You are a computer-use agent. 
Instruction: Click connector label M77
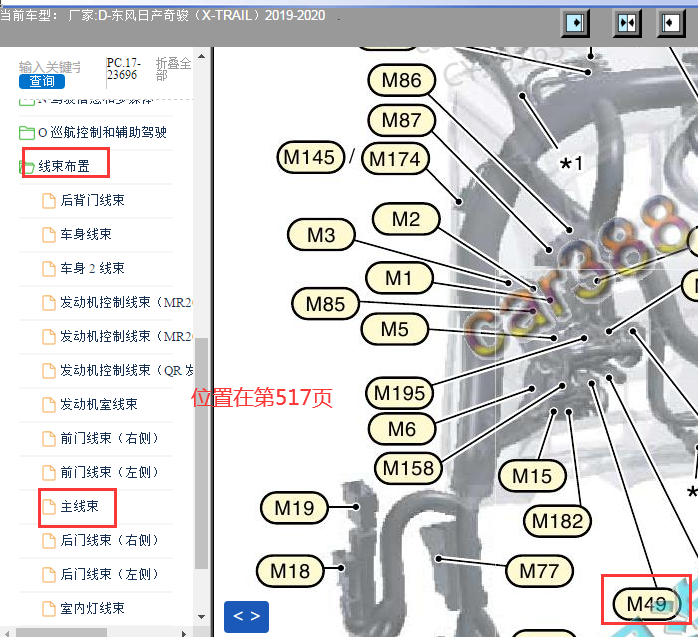click(x=539, y=571)
